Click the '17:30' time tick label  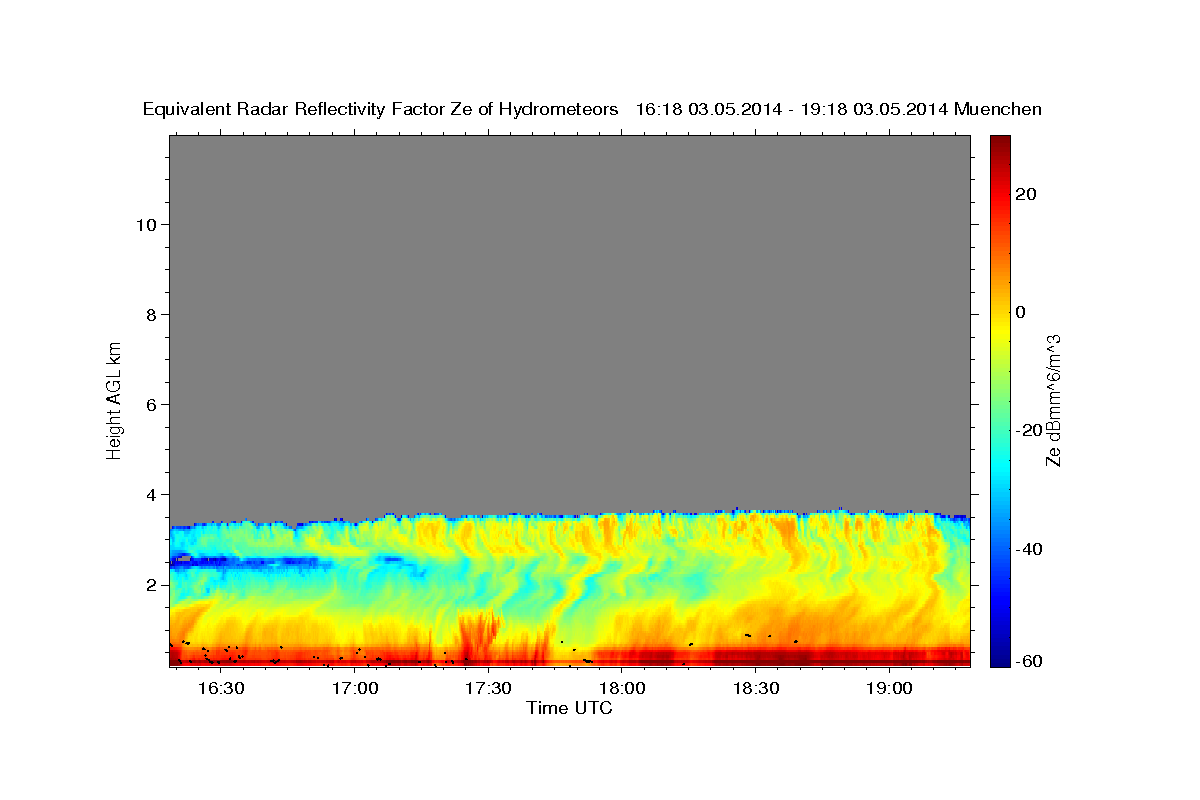[x=489, y=688]
